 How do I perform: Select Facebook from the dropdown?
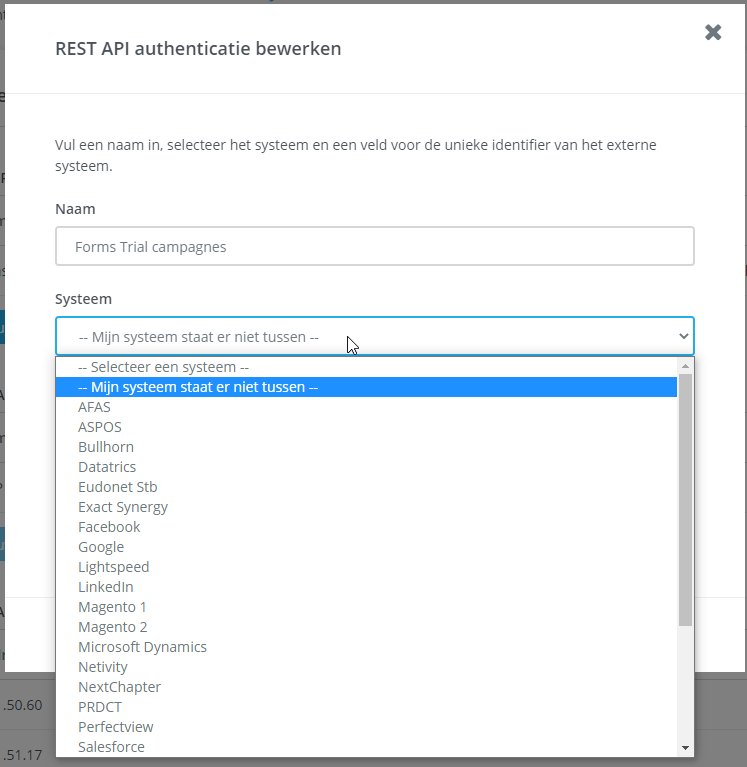(x=109, y=527)
